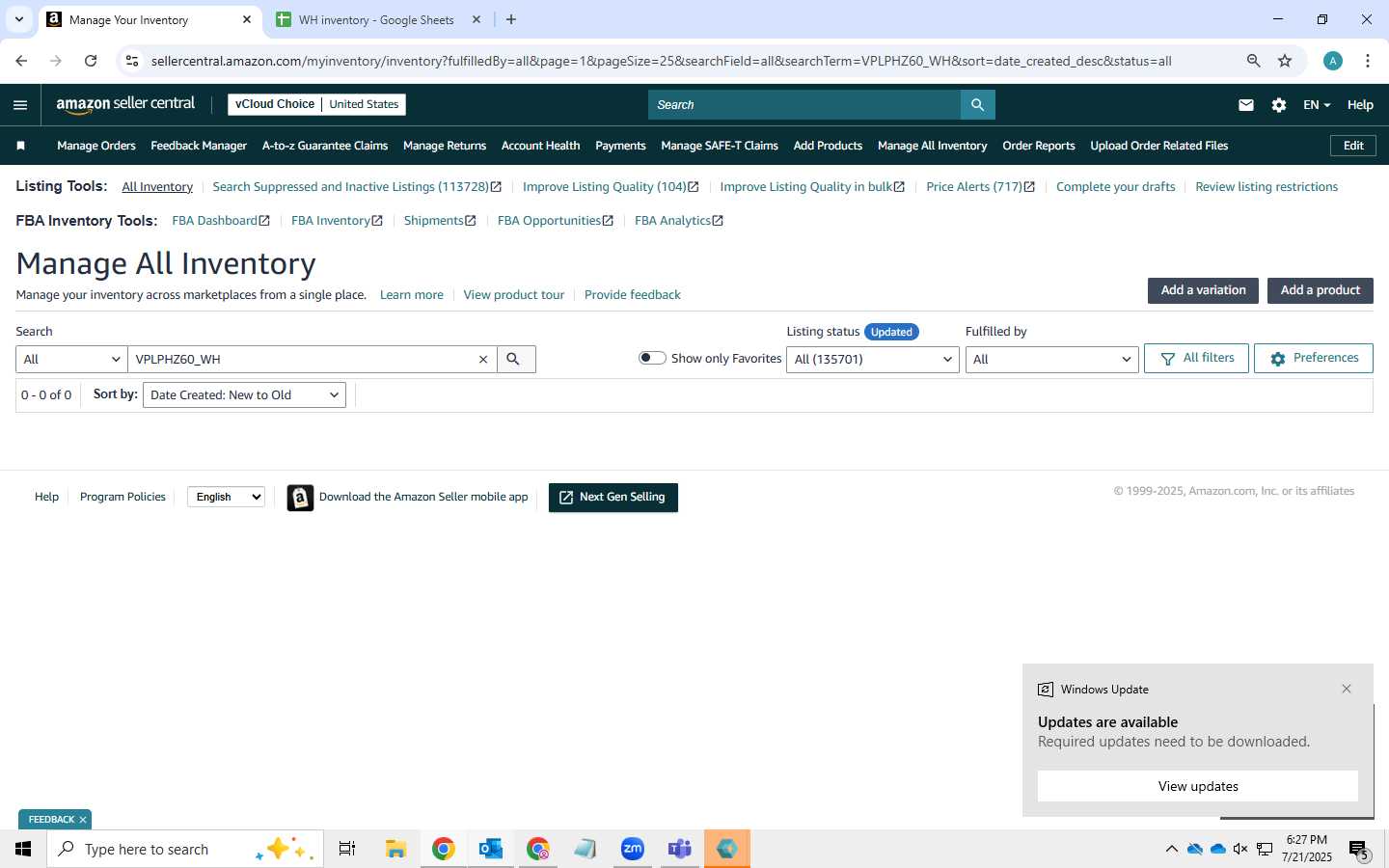Open the messages envelope icon
Screen dimensions: 1389x868
click(x=1246, y=105)
